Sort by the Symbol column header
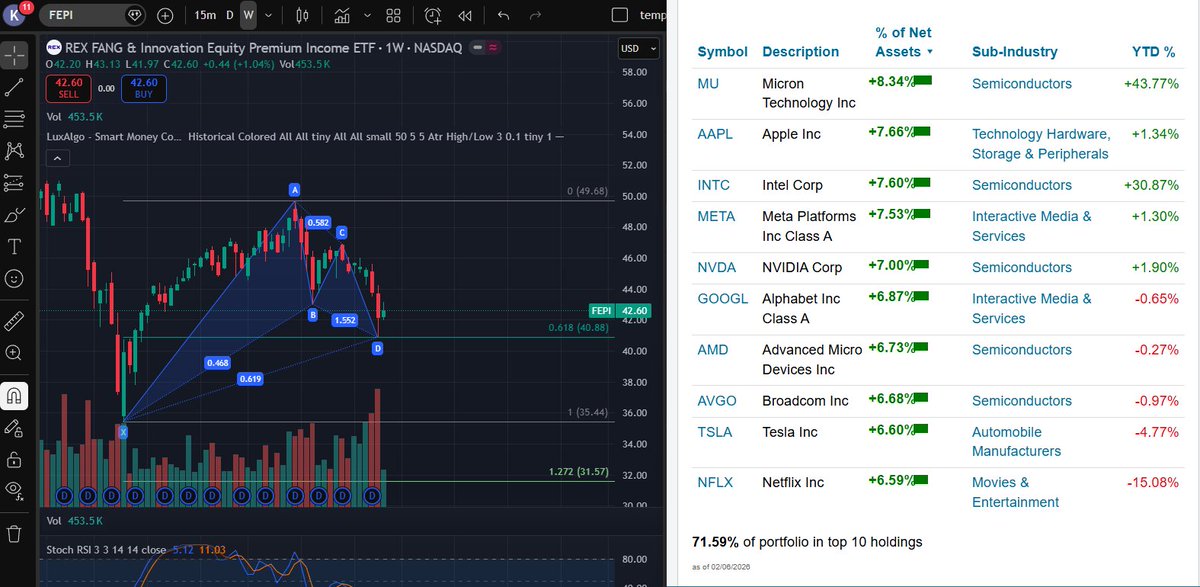1200x587 pixels. pos(722,52)
